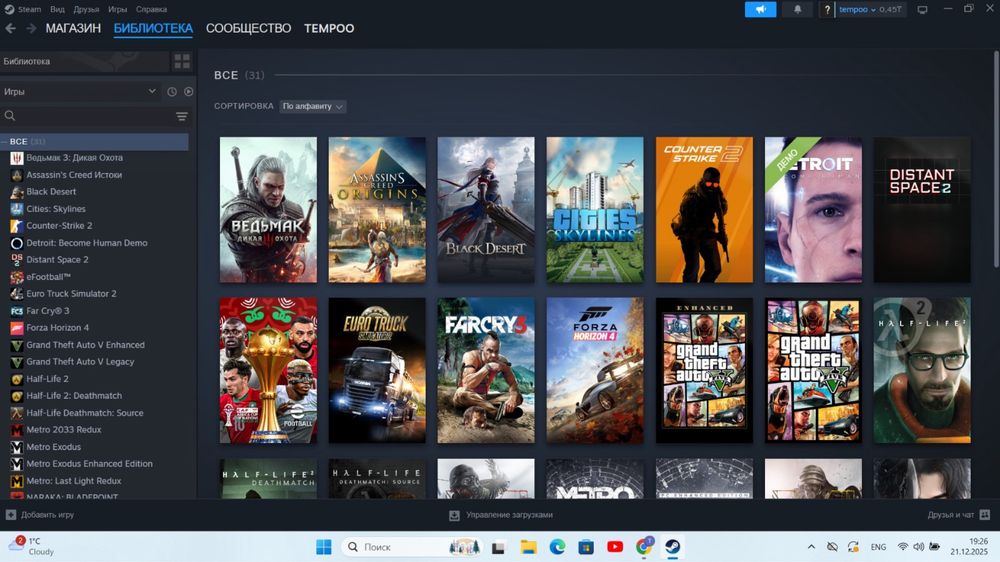Viewport: 1000px width, 562px height.
Task: Open the announcements megaphone button
Action: coord(760,10)
